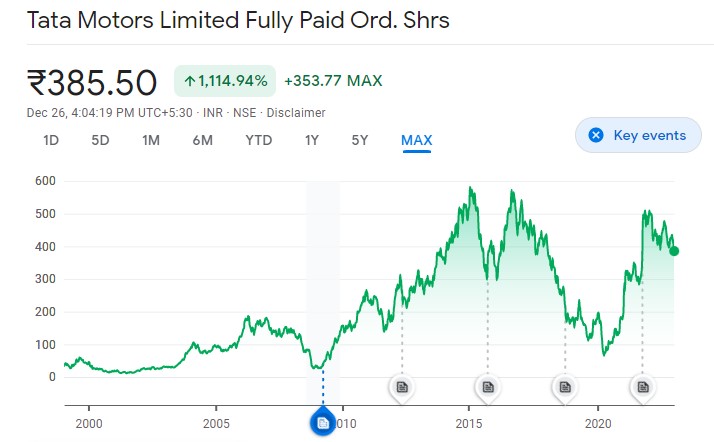Click the green 1,114.94% change badge

225,81
